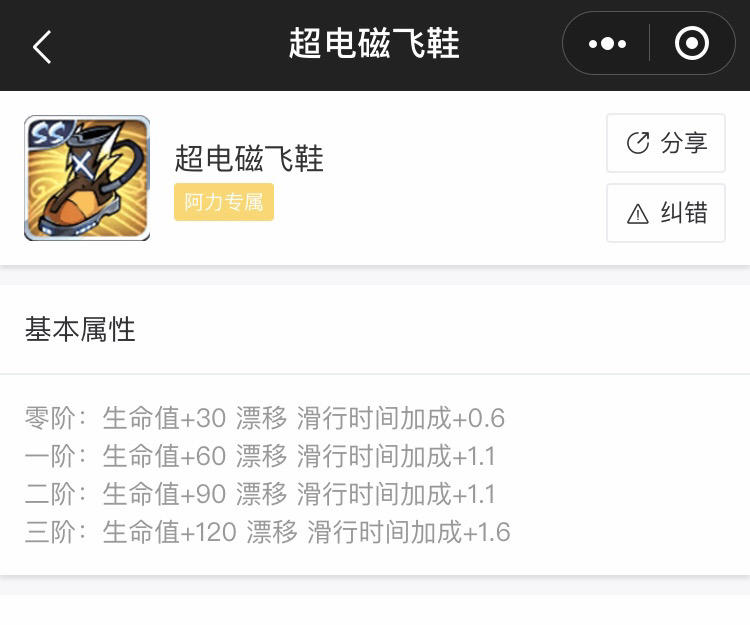This screenshot has width=750, height=625.
Task: Click the divider in capsule menu
Action: coord(649,44)
